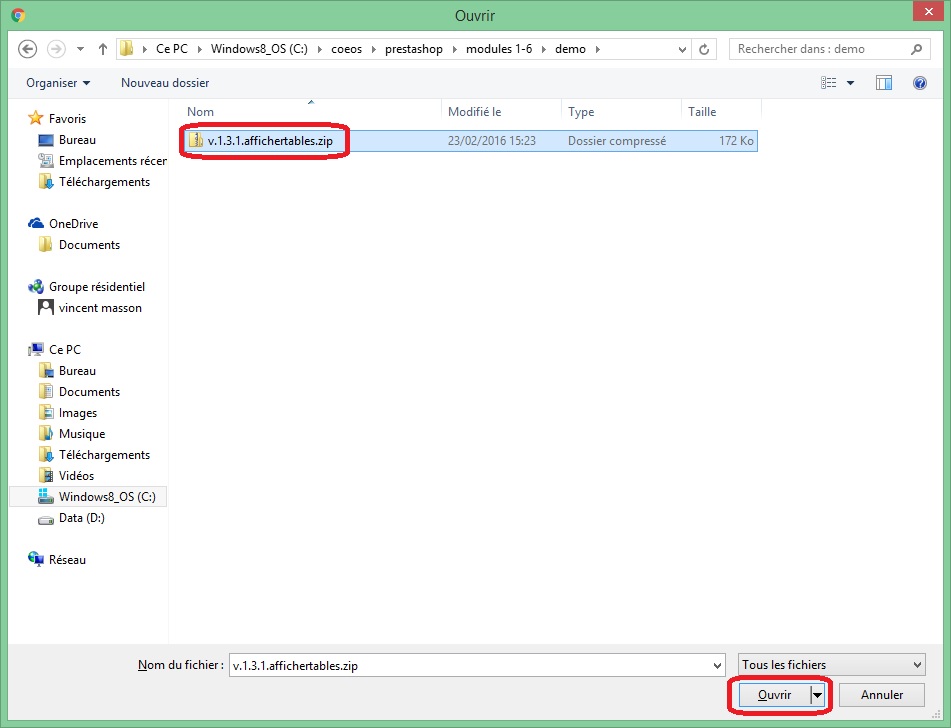The image size is (951, 728).
Task: Click the forward navigation arrow
Action: [56, 49]
